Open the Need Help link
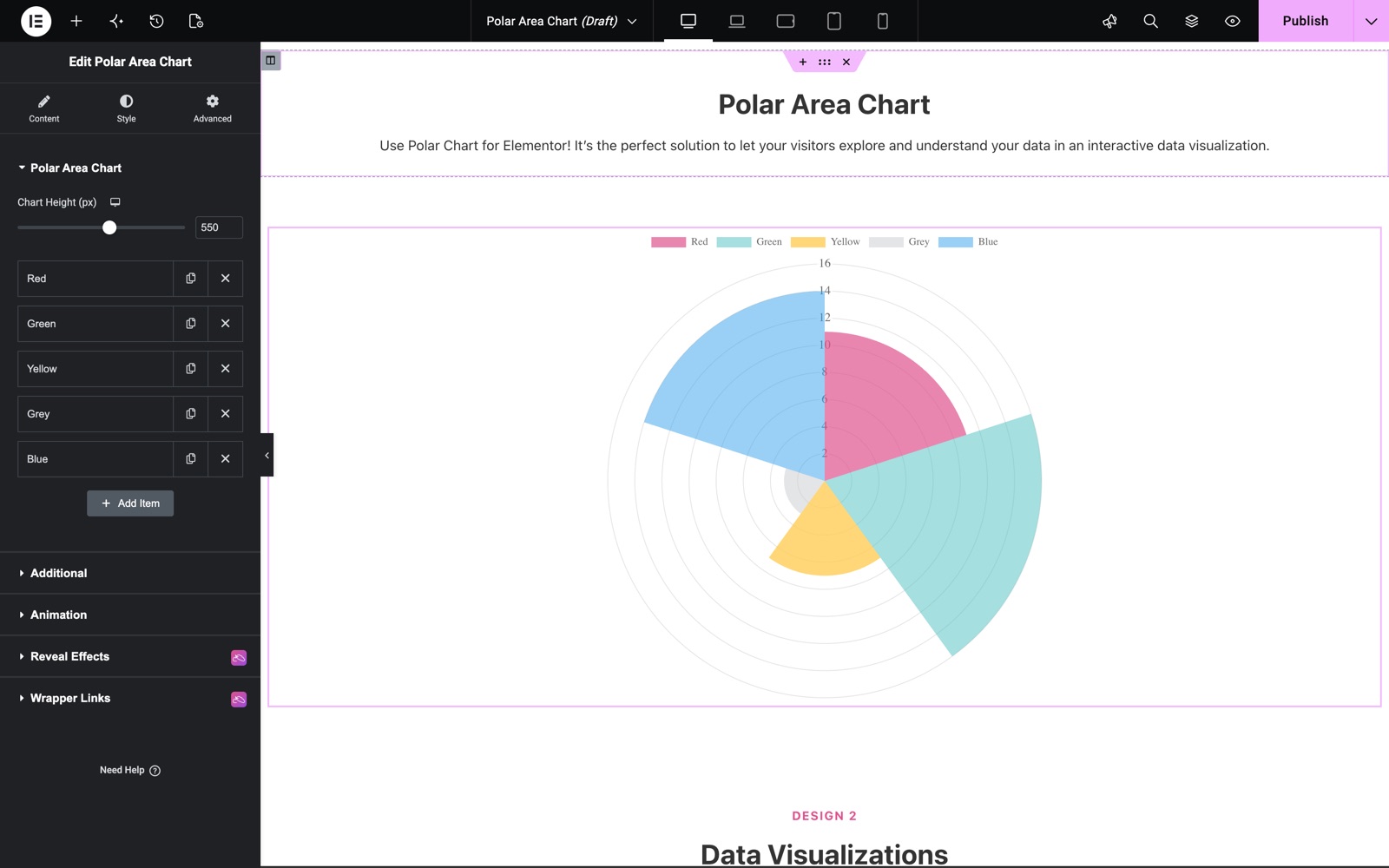Screen dimensions: 1389x868 coord(130,770)
